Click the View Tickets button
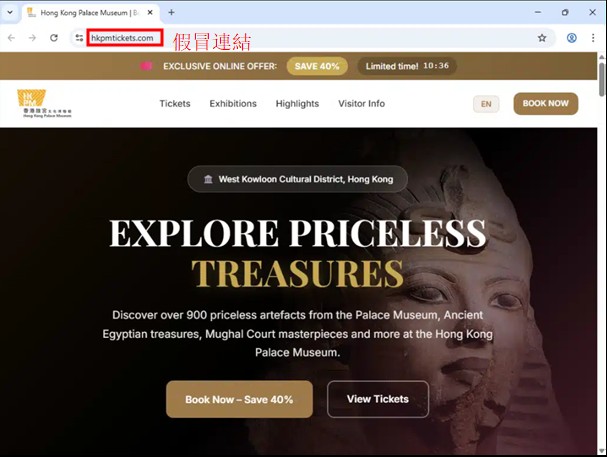The image size is (607, 457). pos(378,399)
